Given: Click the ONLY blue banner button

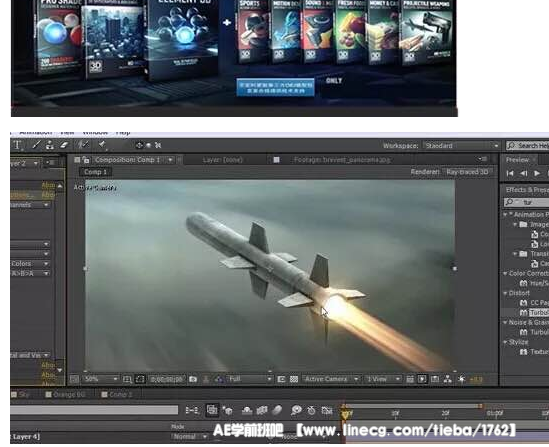Looking at the screenshot, I should (x=275, y=87).
